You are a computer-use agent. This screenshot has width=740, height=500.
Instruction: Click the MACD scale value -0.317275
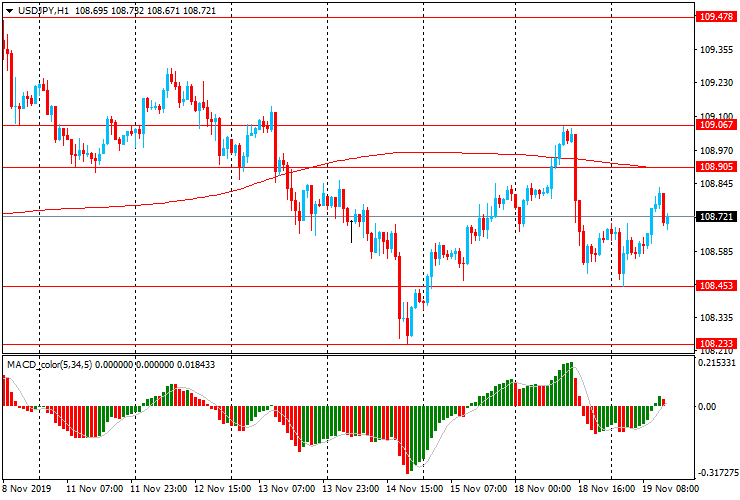[717, 473]
